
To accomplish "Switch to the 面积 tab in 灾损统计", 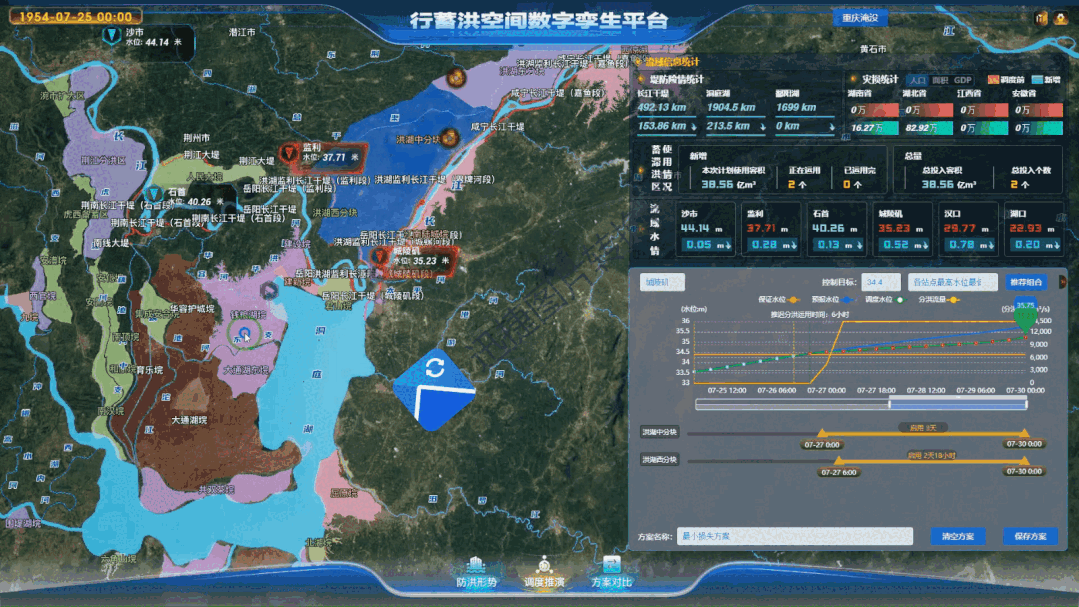I will (942, 80).
